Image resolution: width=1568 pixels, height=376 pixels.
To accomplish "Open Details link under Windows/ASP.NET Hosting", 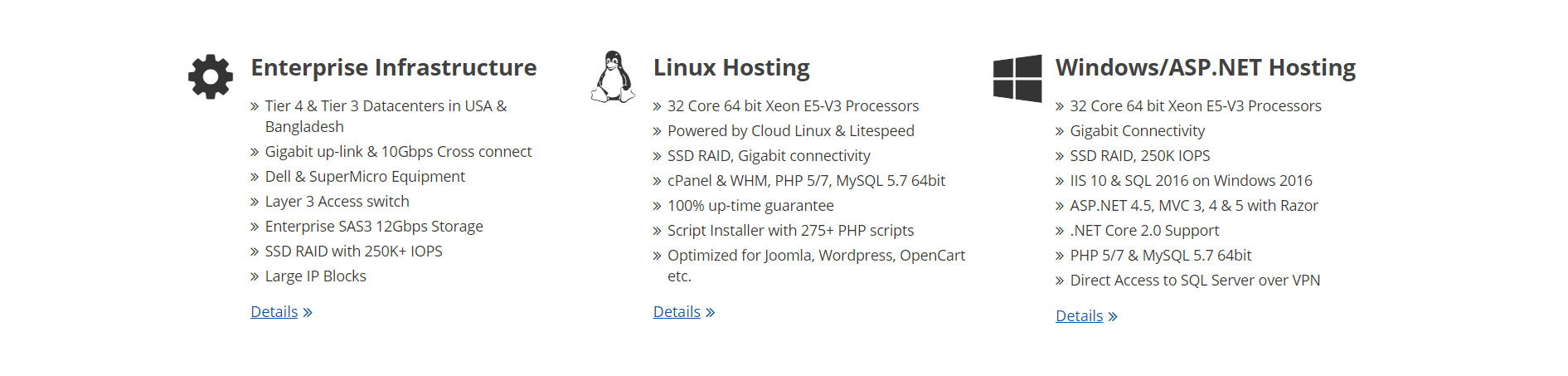I will pos(1080,316).
